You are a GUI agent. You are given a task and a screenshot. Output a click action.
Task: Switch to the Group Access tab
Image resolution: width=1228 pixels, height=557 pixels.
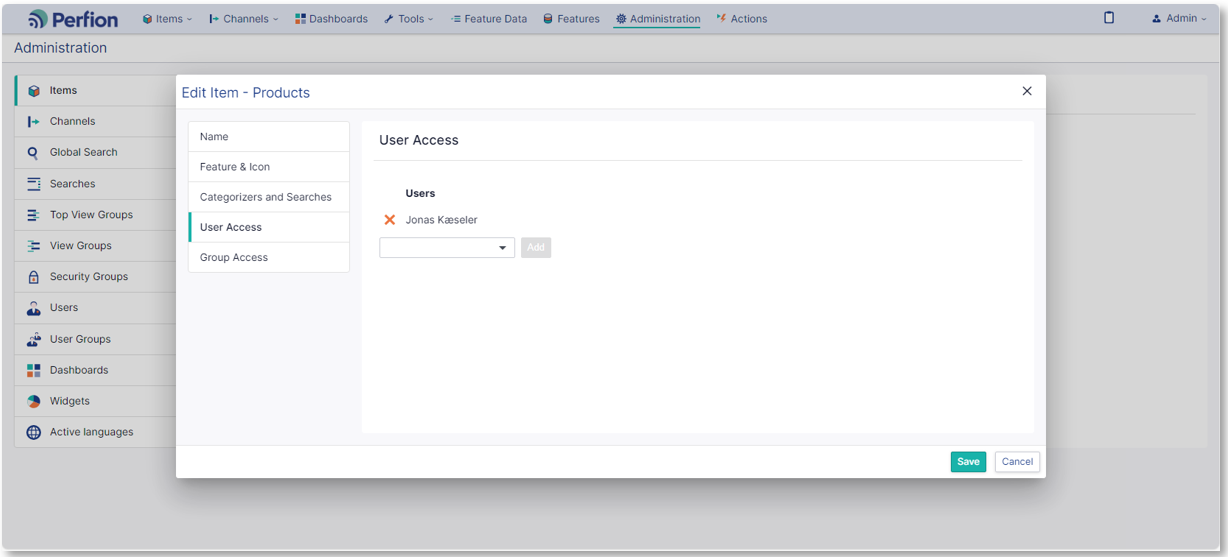(x=269, y=257)
